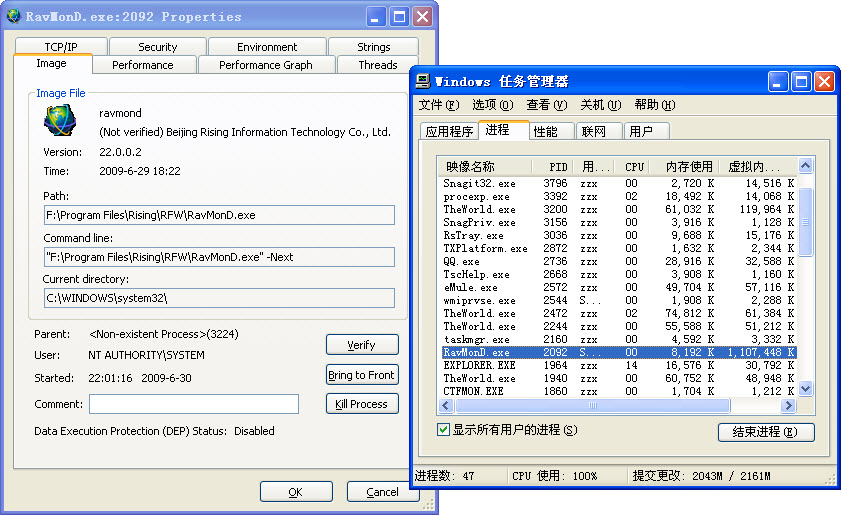This screenshot has height=515, width=841.
Task: Click the Current directory text field
Action: pyautogui.click(x=219, y=298)
